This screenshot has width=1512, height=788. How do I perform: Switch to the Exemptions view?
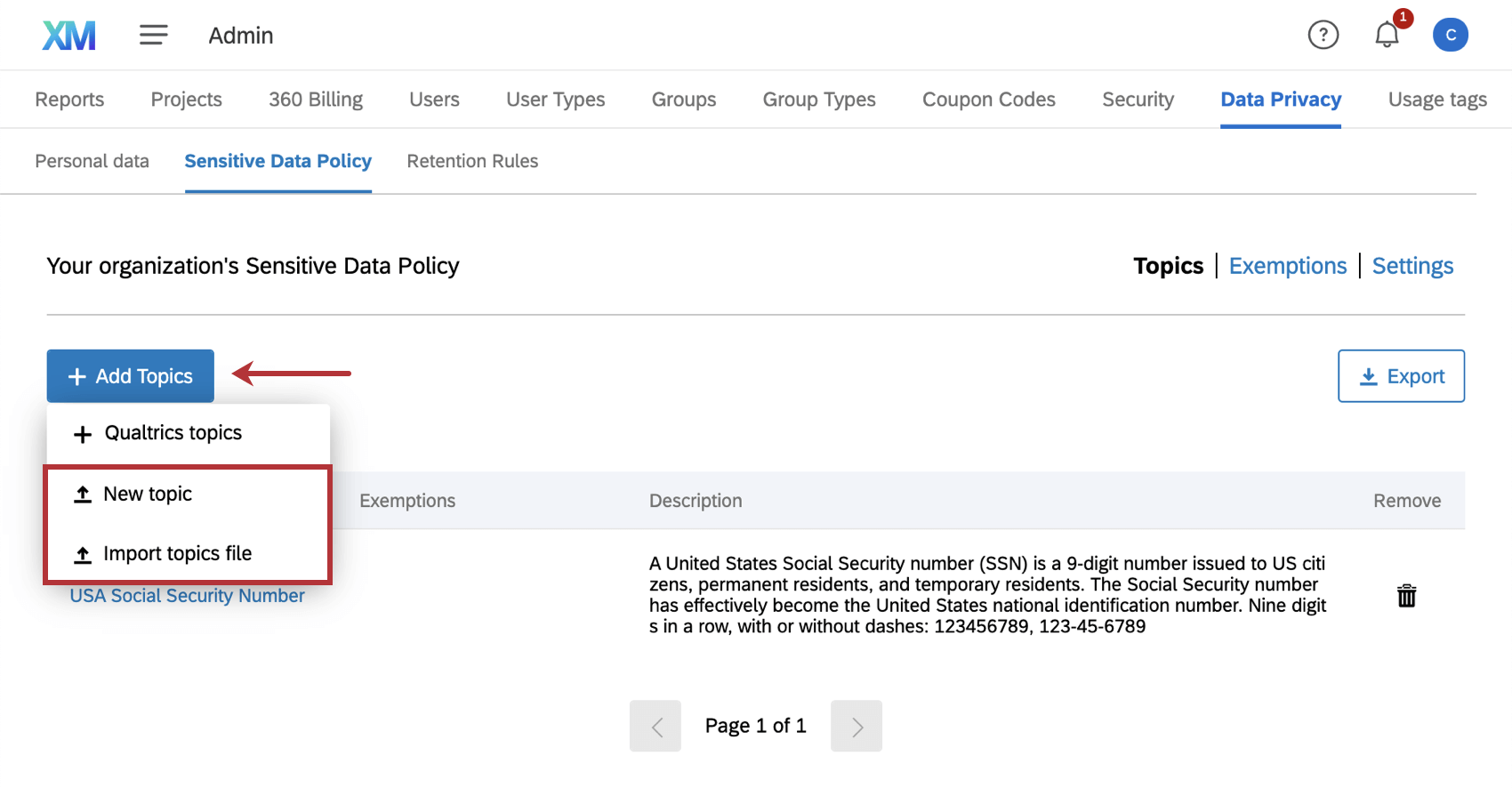(x=1287, y=266)
